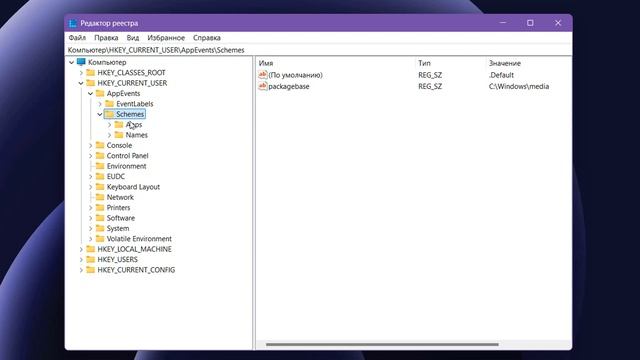640x360 pixels.
Task: Expand the HKEY_USERS chevron
Action: pyautogui.click(x=81, y=260)
